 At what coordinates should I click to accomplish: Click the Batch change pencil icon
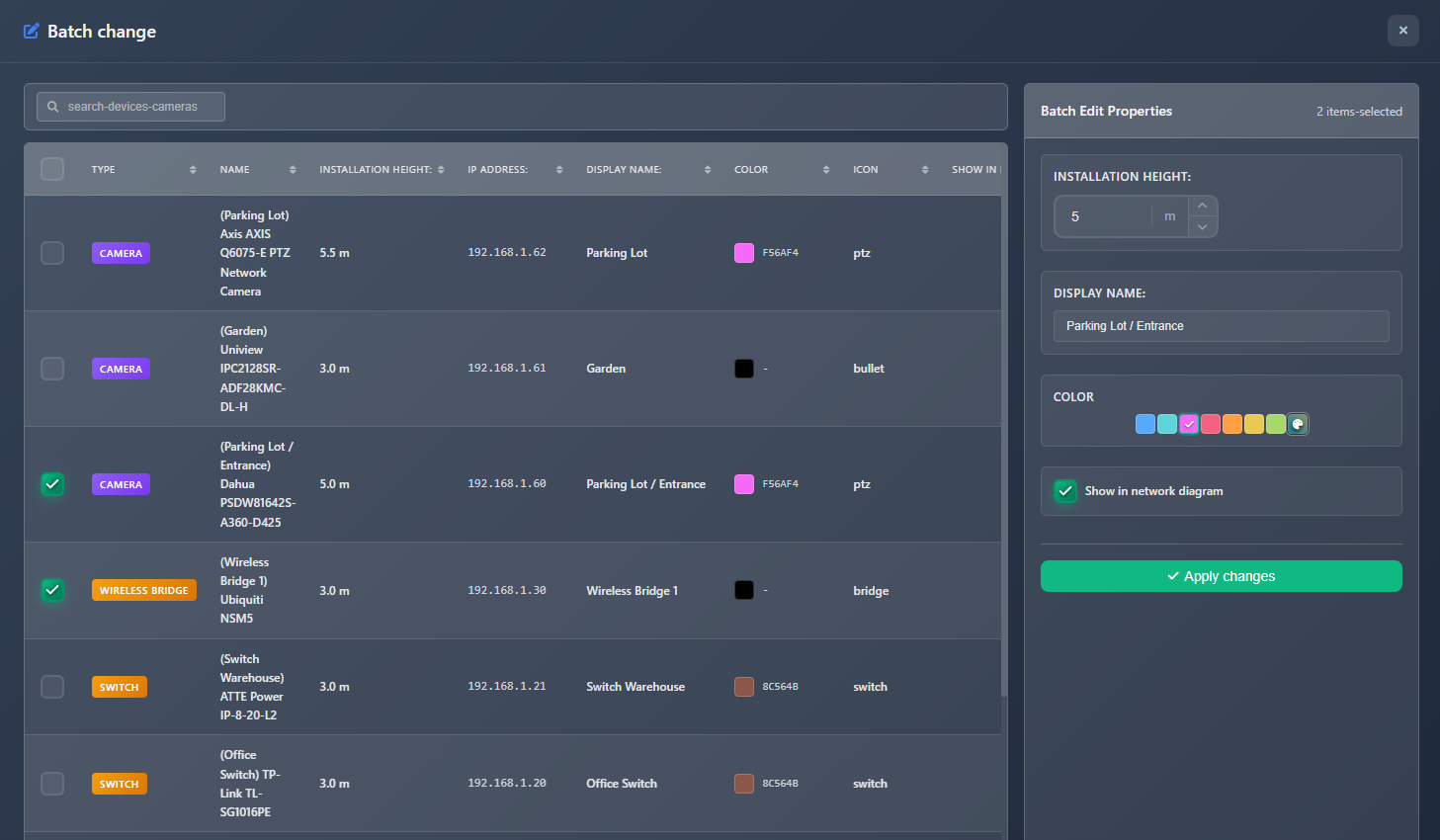[31, 31]
